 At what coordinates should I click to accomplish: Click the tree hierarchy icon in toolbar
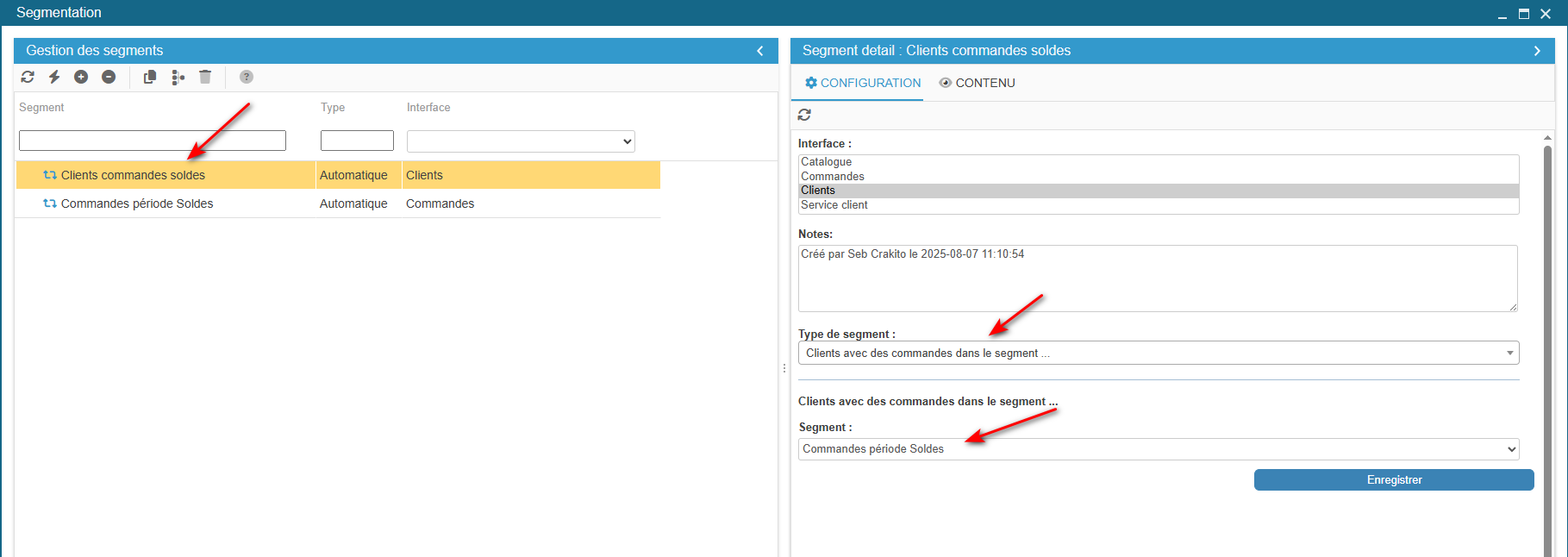pyautogui.click(x=178, y=78)
